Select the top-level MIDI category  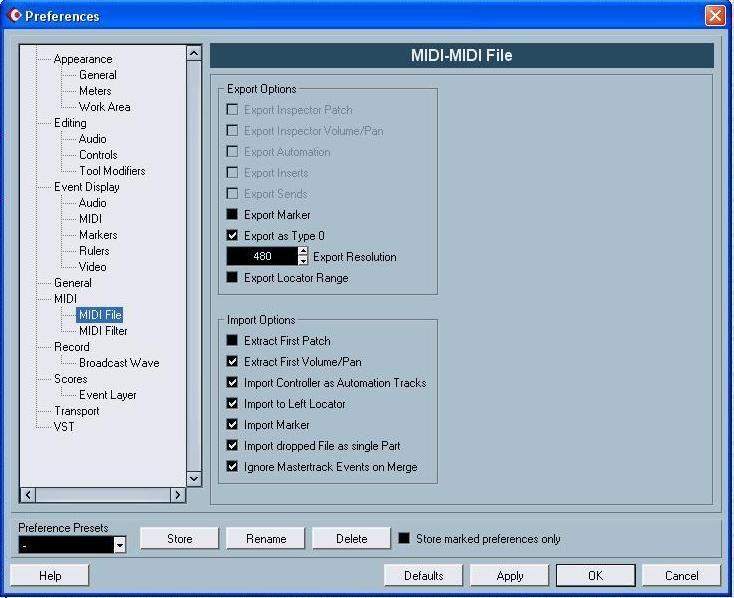click(65, 299)
